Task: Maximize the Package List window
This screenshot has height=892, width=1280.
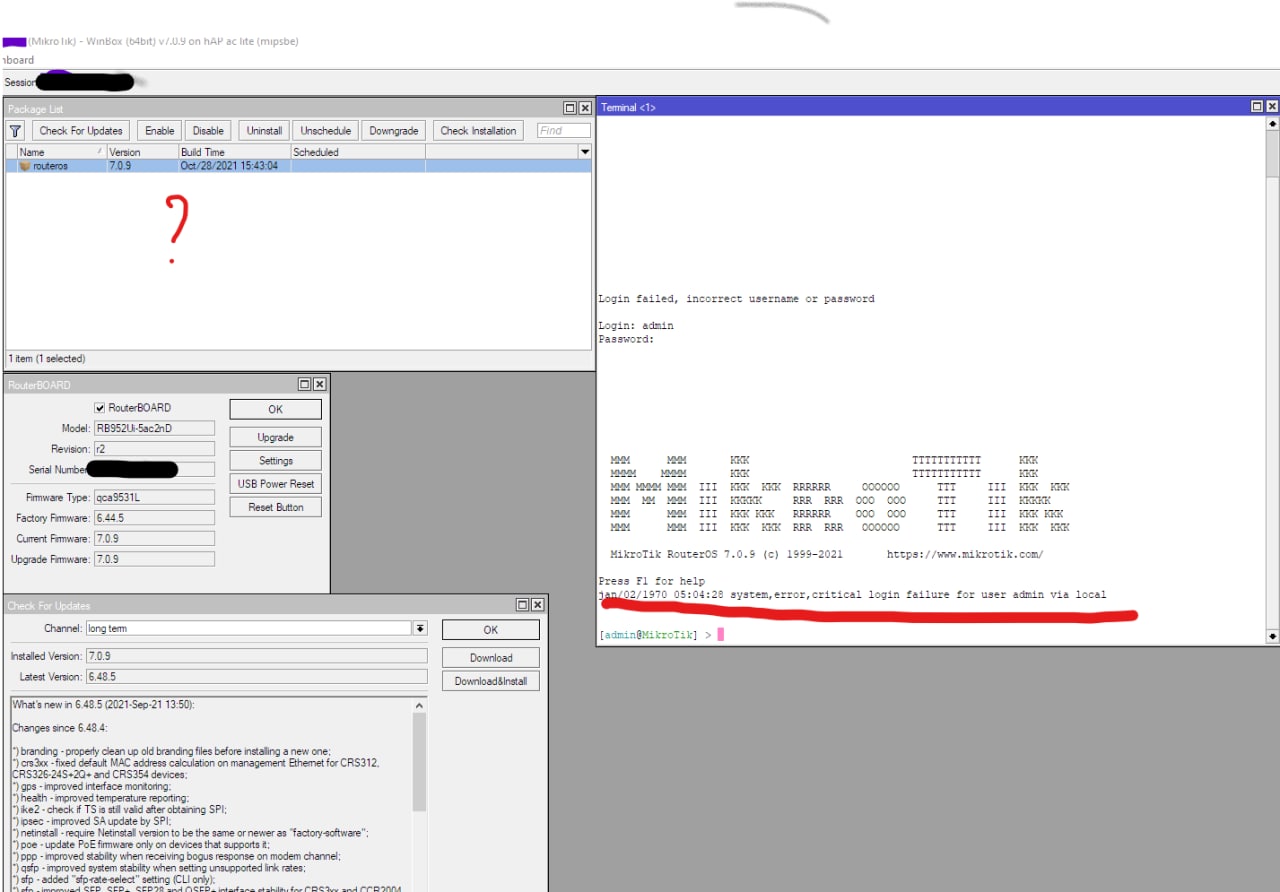Action: pos(570,108)
